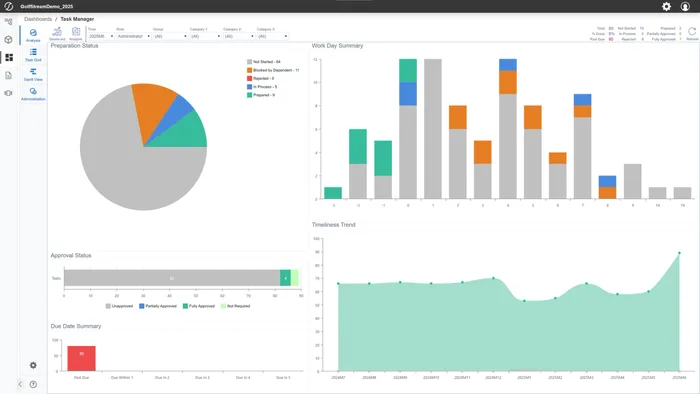Open the Time dropdown
The width and height of the screenshot is (700, 394).
(x=101, y=36)
